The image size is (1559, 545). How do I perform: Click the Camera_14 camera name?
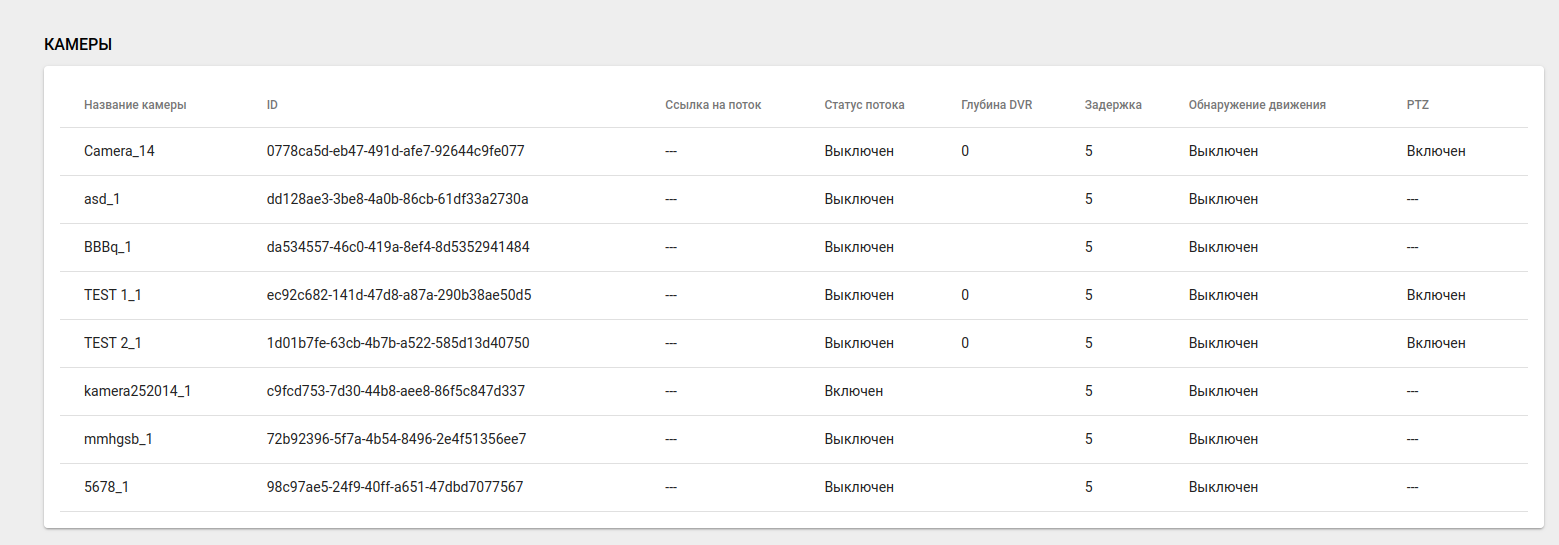pos(119,151)
